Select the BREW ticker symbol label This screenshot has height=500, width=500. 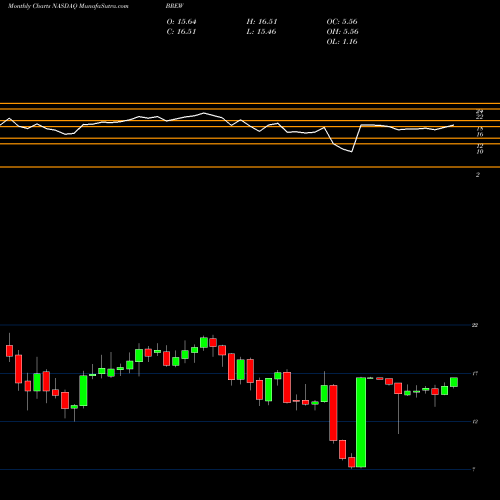coord(174,6)
